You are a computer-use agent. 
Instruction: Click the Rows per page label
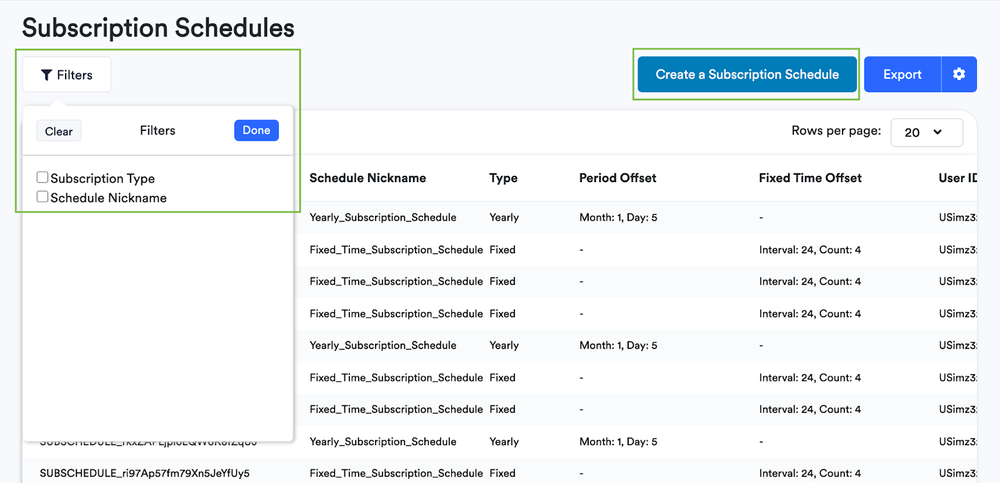(836, 131)
